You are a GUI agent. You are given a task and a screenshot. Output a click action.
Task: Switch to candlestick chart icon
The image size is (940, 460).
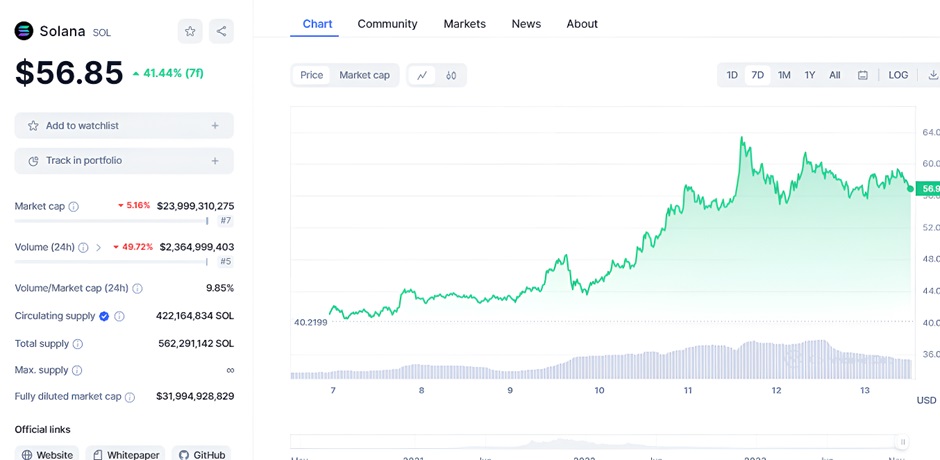click(x=451, y=75)
